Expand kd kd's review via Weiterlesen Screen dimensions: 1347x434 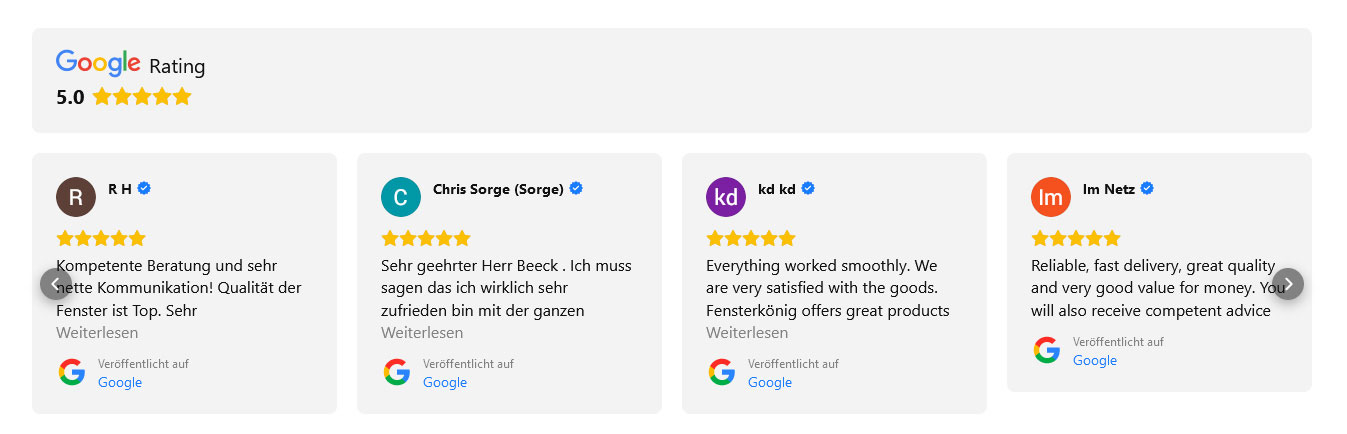click(x=747, y=332)
